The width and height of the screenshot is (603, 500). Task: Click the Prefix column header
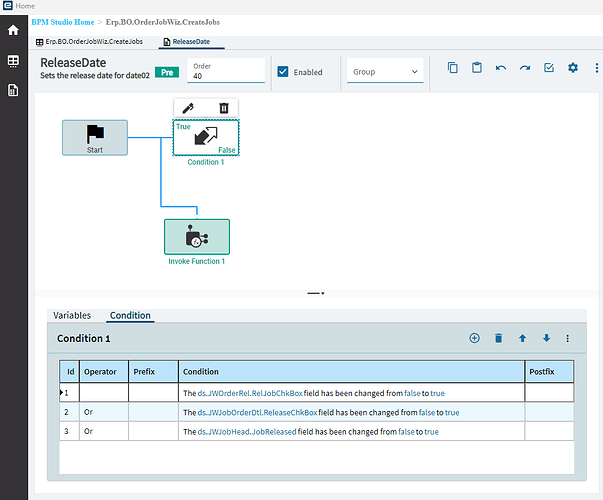pyautogui.click(x=153, y=372)
